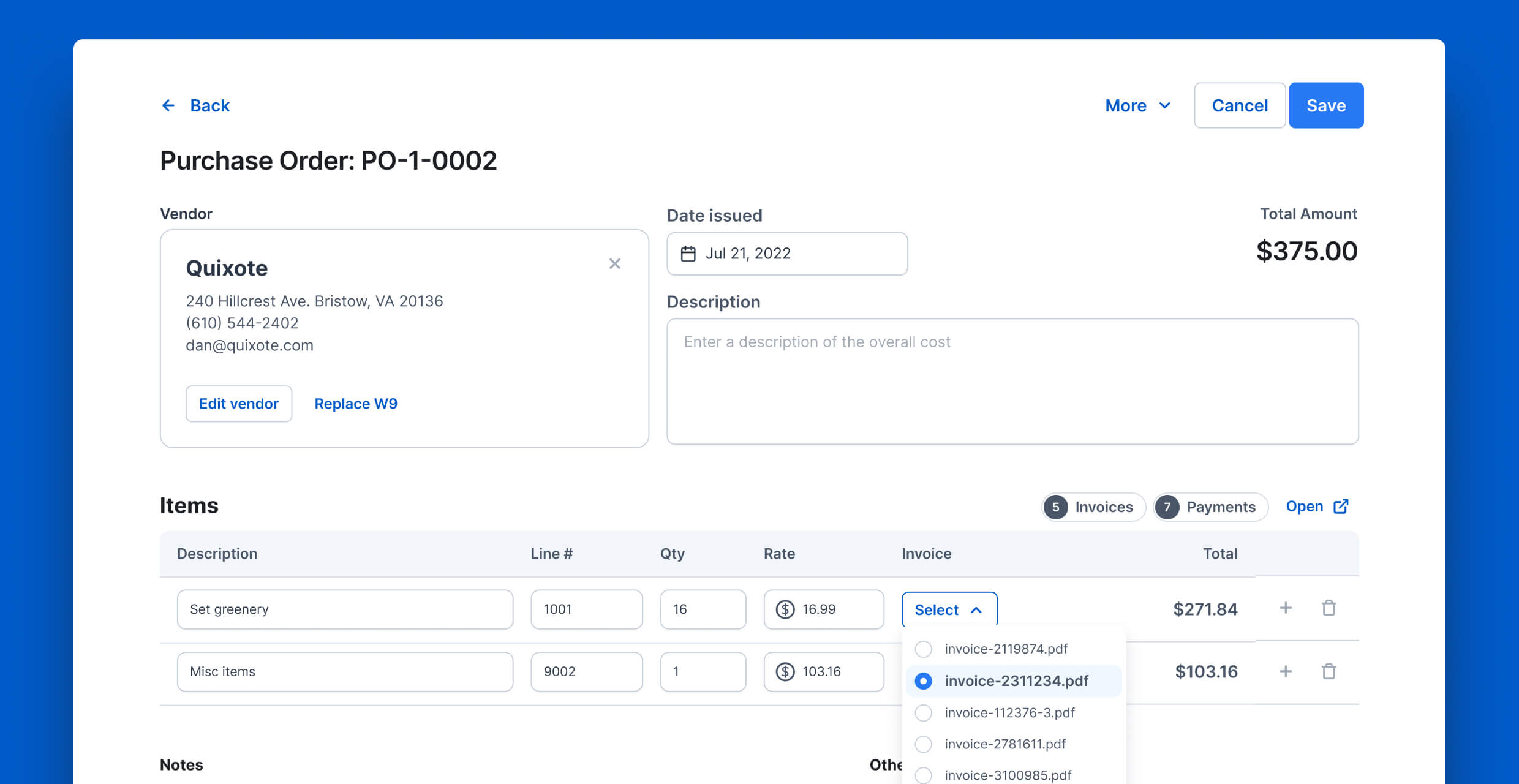Click the total amount $375.00
The image size is (1519, 784).
click(1306, 251)
